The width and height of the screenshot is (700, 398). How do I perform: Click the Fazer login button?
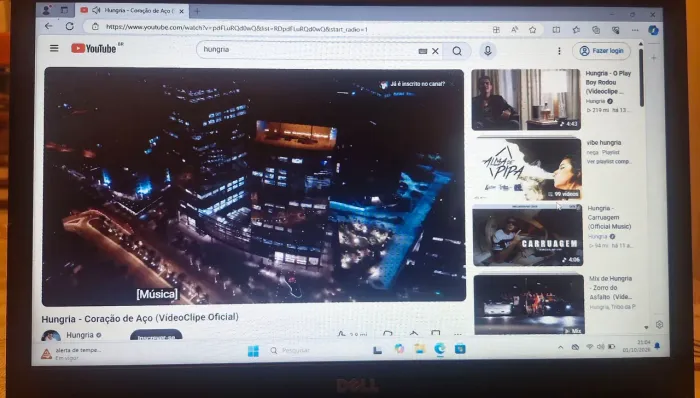[601, 51]
